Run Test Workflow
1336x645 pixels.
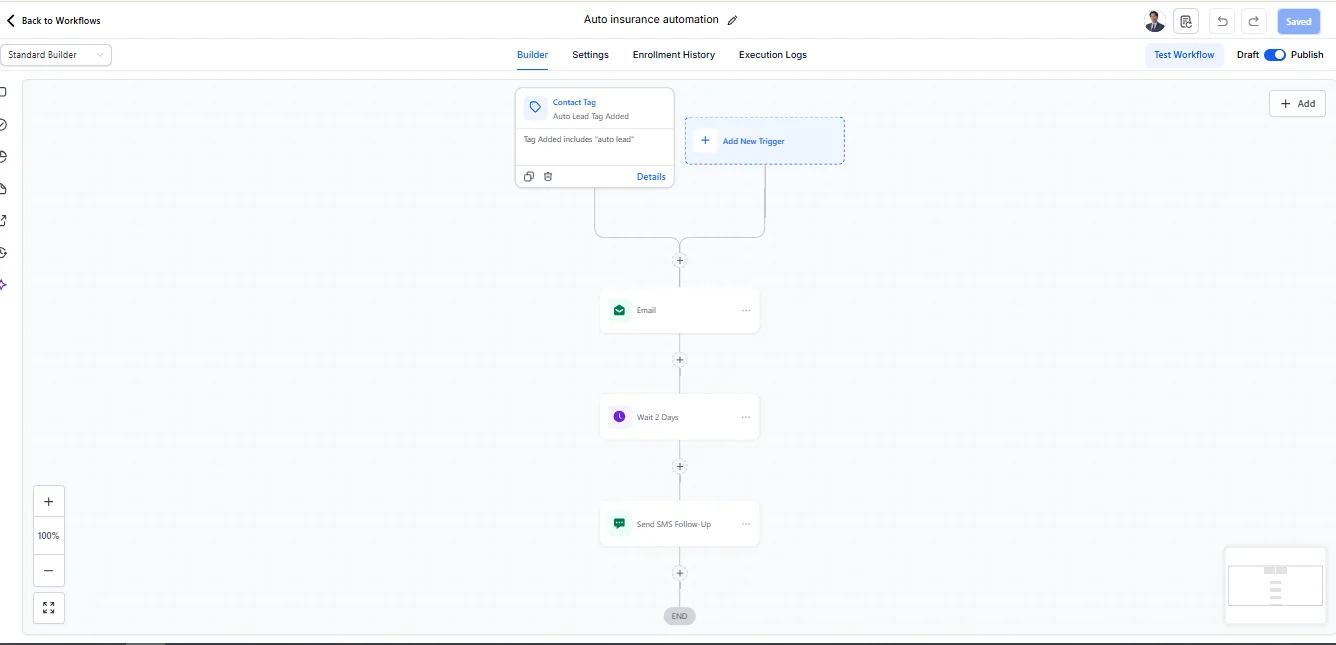(x=1184, y=55)
